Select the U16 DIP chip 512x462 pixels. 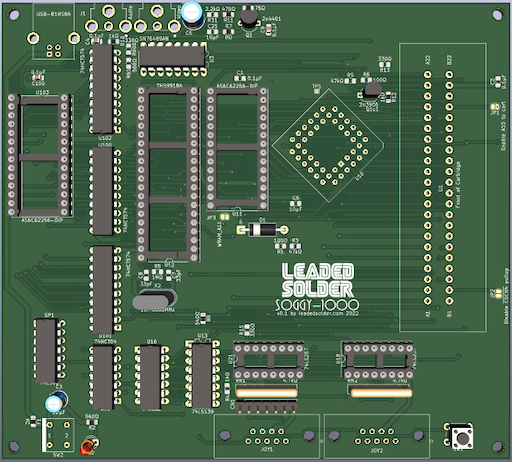pyautogui.click(x=151, y=377)
